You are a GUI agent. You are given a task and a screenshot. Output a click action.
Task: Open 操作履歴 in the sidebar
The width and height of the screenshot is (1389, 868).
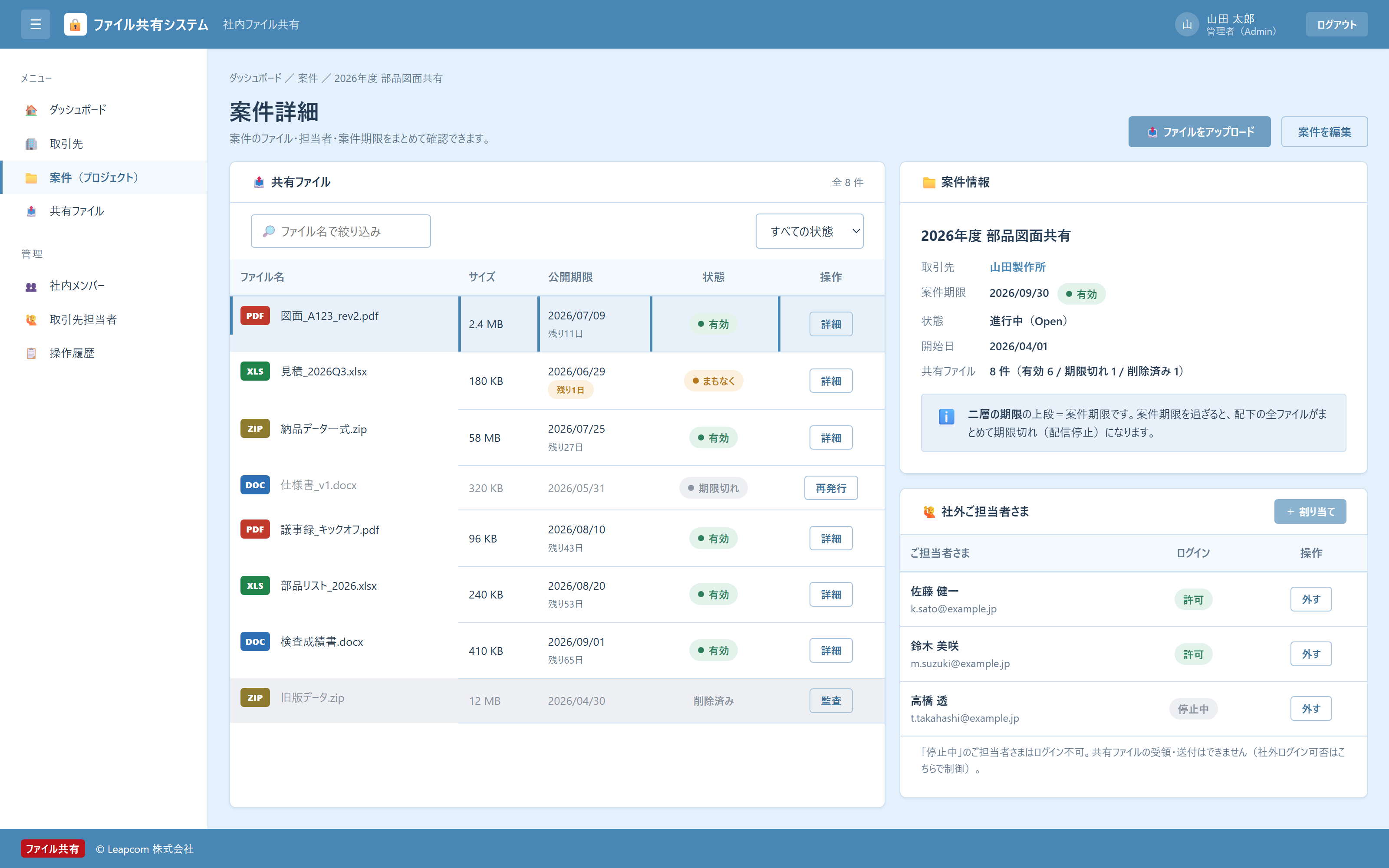103,353
